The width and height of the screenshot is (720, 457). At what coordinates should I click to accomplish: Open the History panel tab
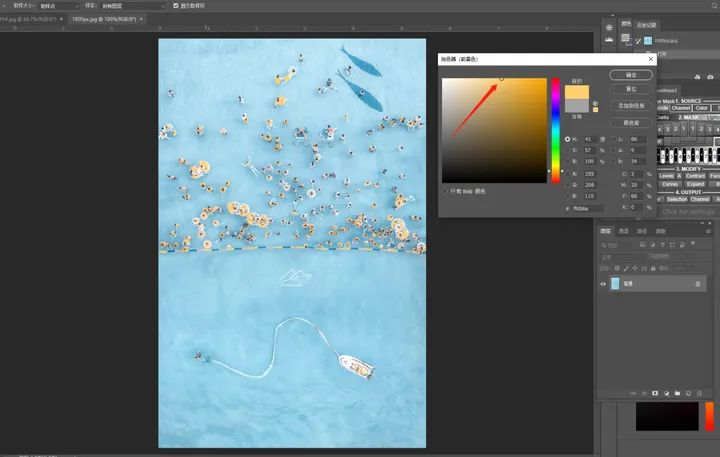coord(647,25)
